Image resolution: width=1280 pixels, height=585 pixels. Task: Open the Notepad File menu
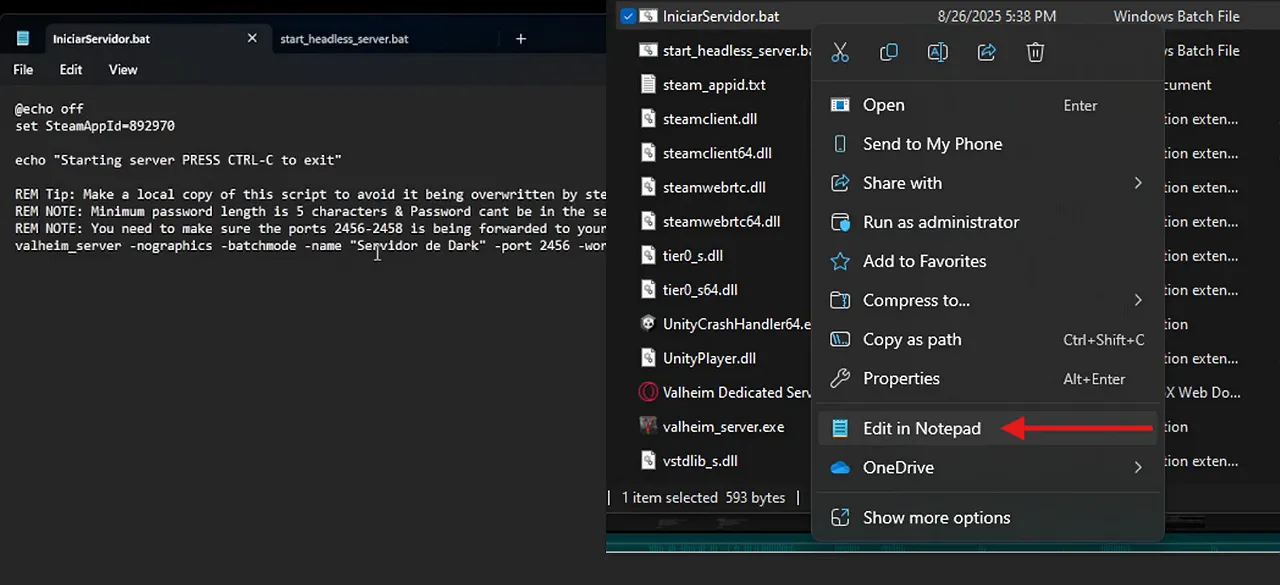23,70
